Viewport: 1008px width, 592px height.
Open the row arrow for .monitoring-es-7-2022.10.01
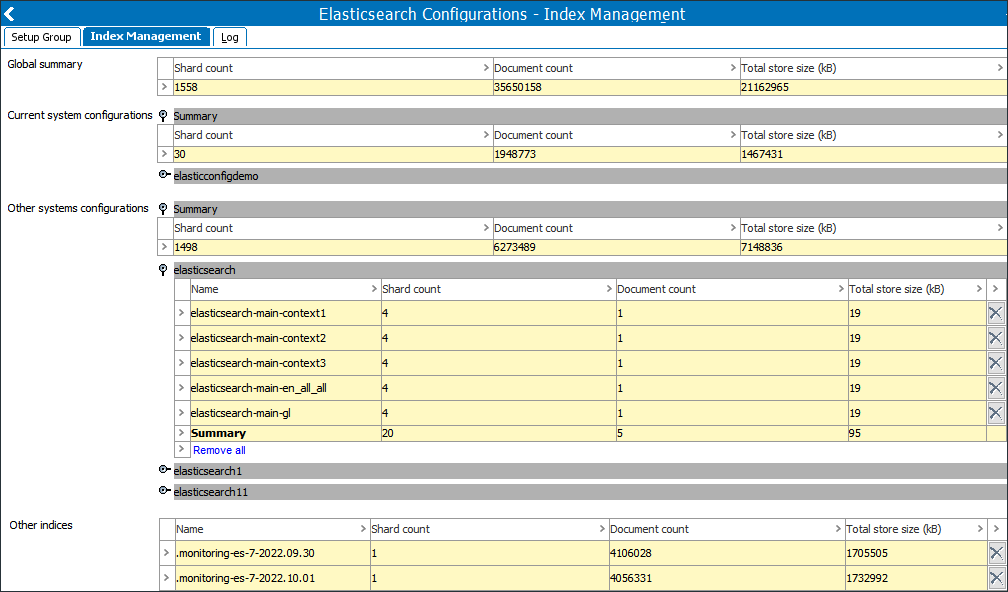coord(167,578)
